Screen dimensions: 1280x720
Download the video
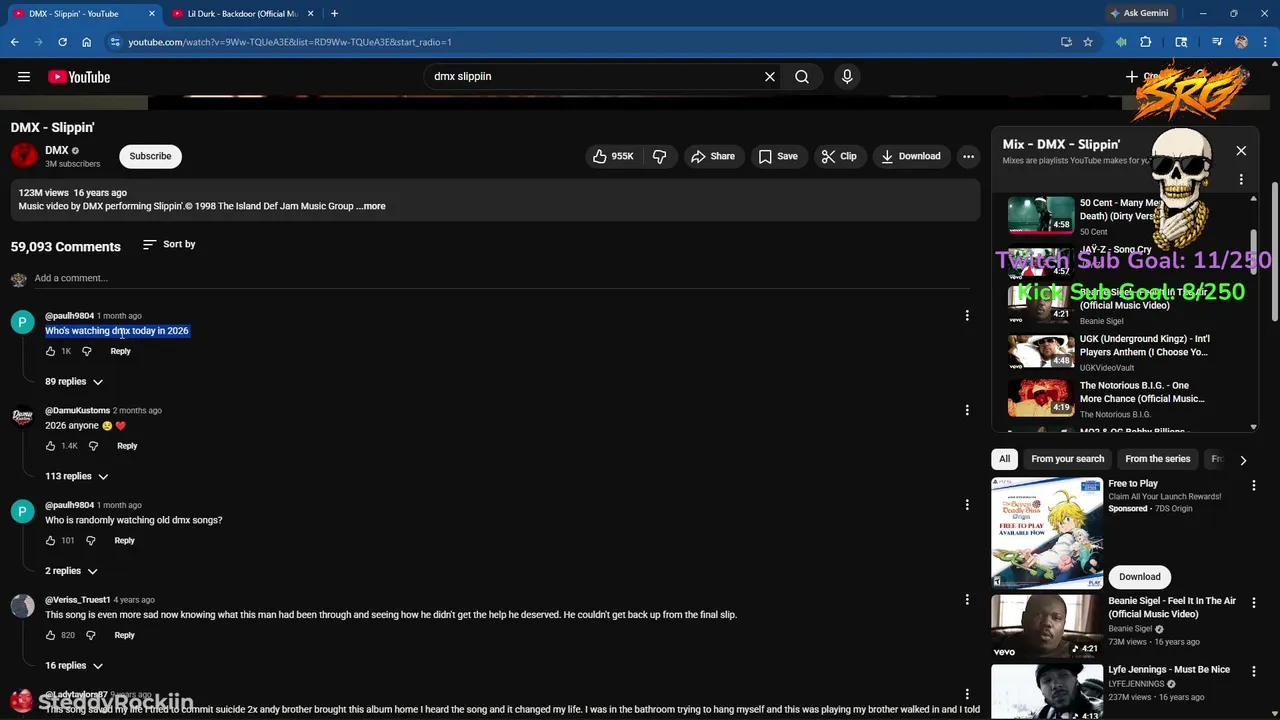tap(911, 156)
